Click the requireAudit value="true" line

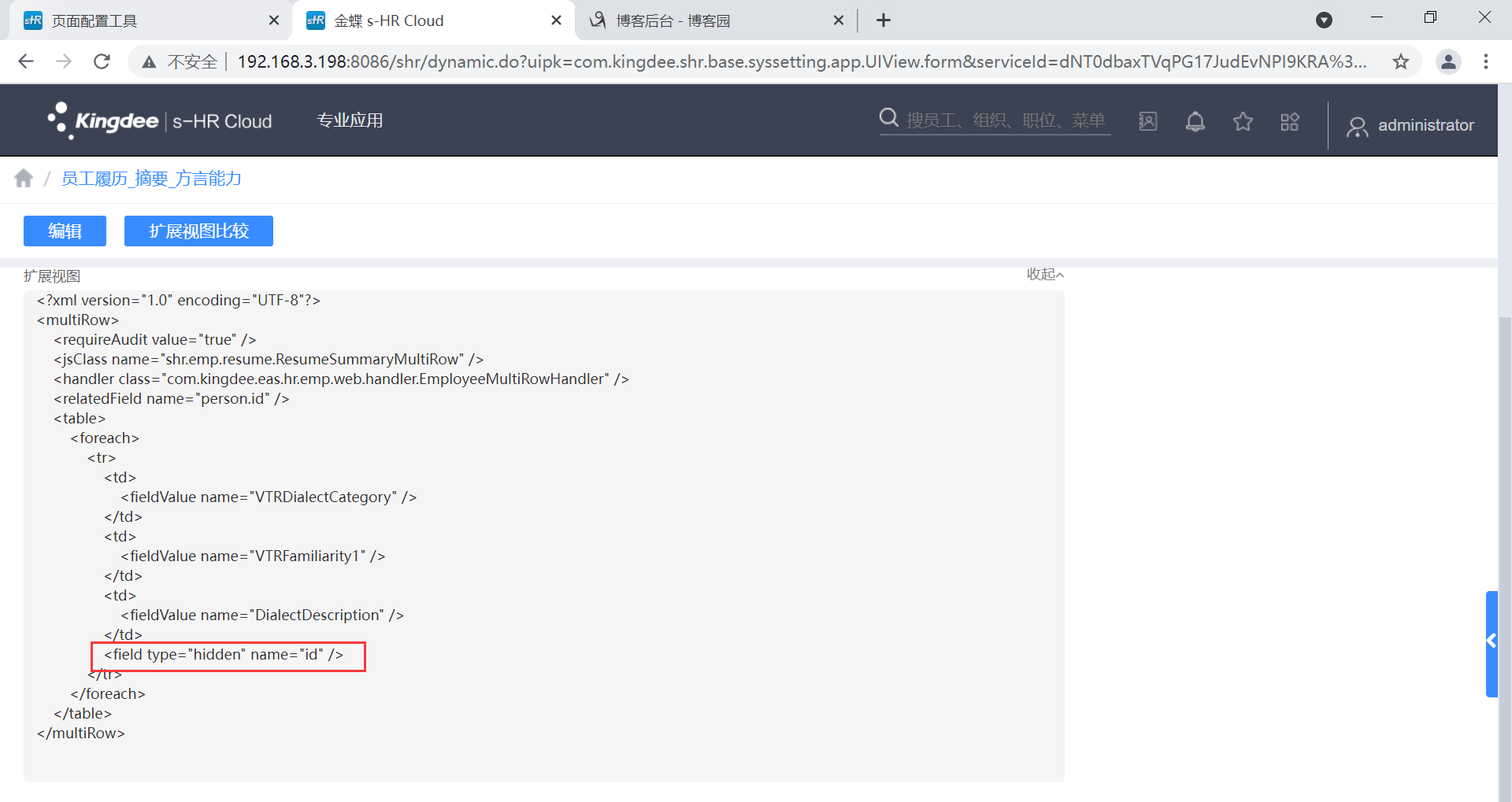[x=155, y=340]
